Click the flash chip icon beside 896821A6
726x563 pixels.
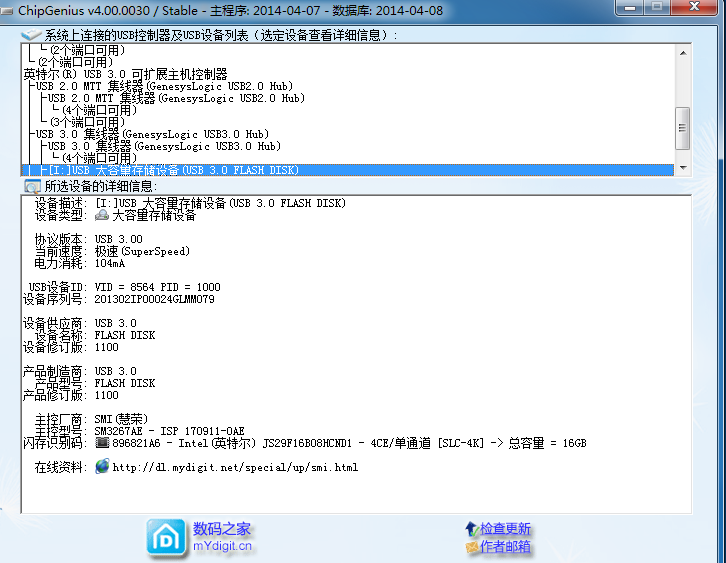[102, 443]
